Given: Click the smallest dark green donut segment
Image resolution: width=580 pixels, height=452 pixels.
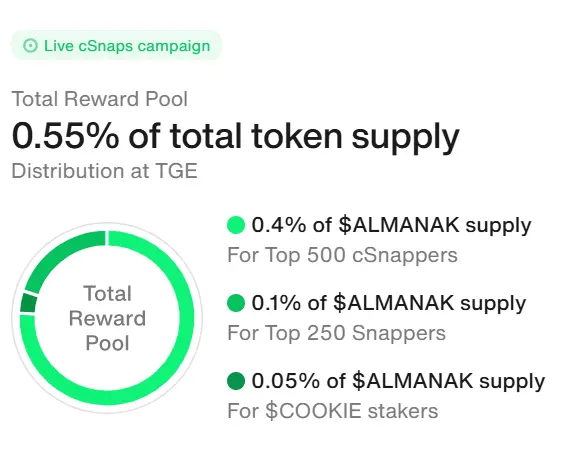Looking at the screenshot, I should pyautogui.click(x=28, y=303).
